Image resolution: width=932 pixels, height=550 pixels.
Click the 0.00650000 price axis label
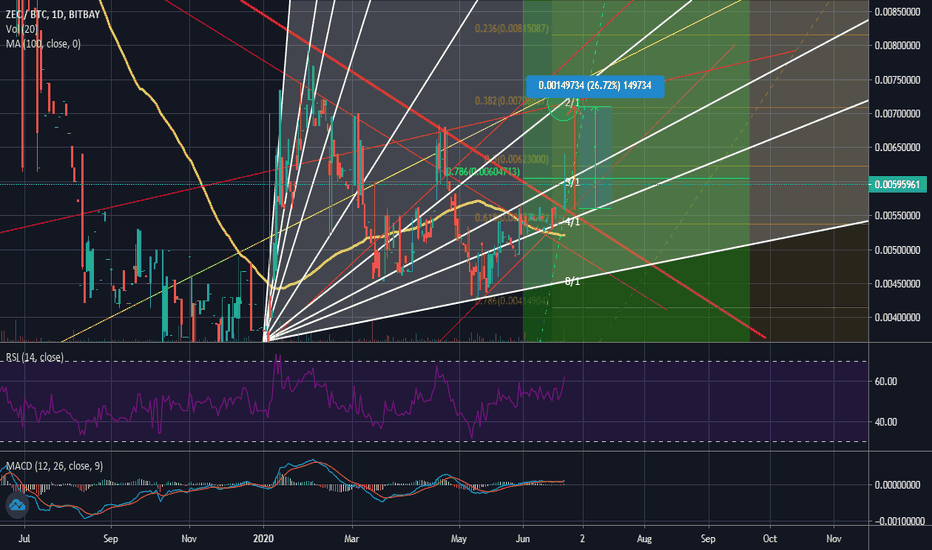click(898, 147)
